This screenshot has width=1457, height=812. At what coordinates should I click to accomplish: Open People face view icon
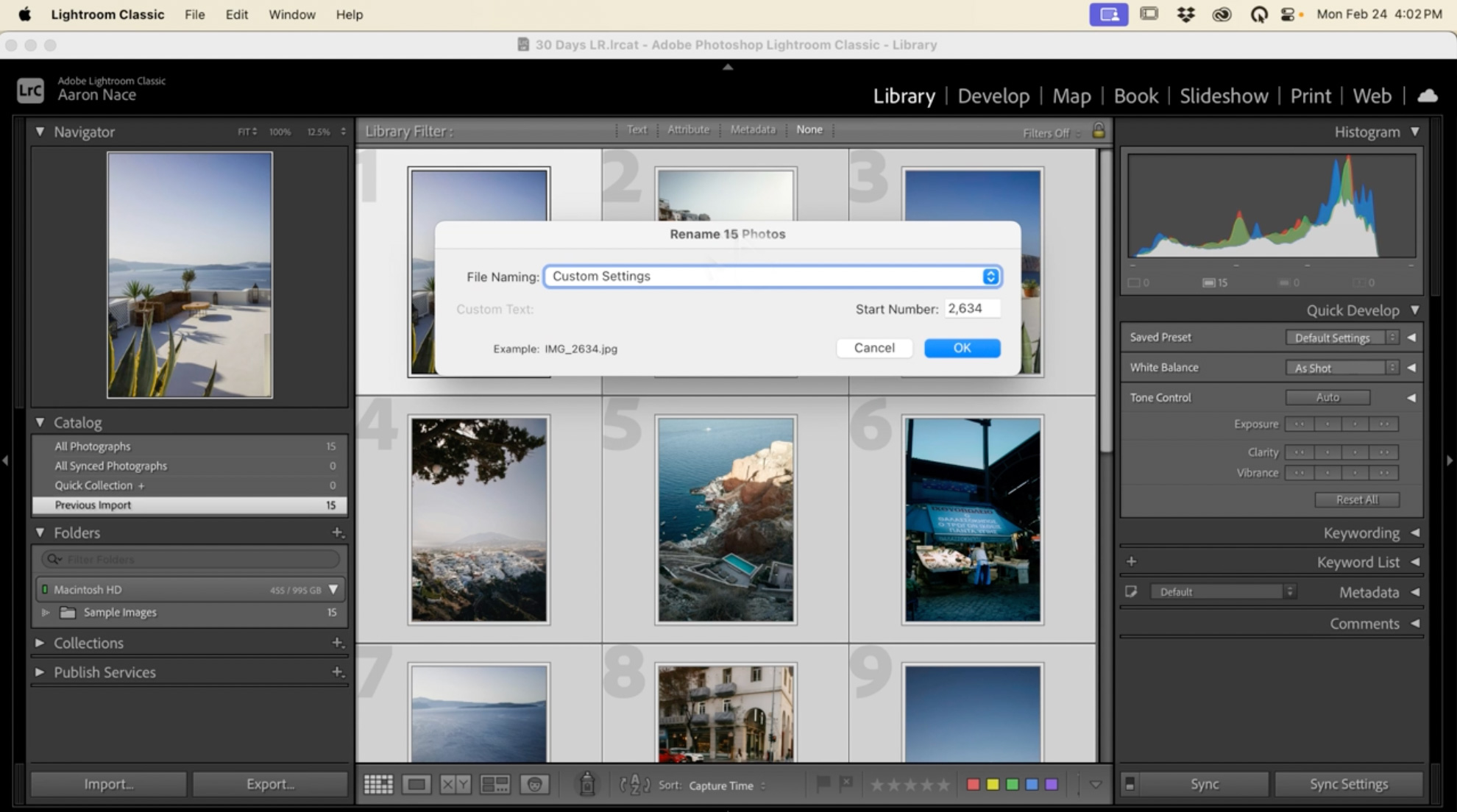pos(534,784)
